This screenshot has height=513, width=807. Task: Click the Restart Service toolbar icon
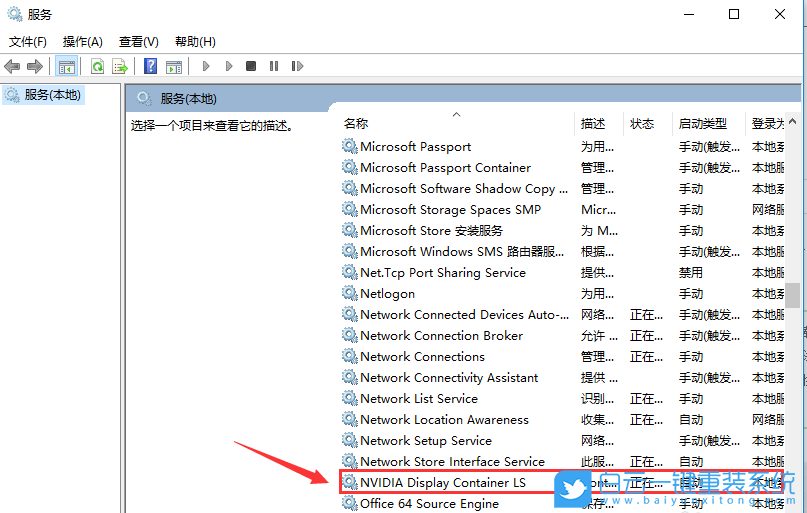[x=297, y=67]
